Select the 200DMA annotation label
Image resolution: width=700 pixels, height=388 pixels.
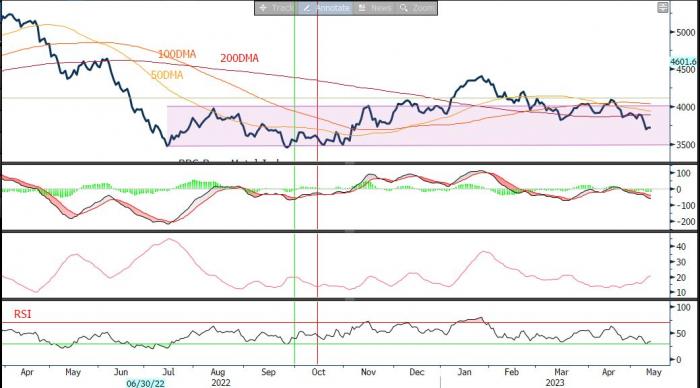(x=239, y=58)
